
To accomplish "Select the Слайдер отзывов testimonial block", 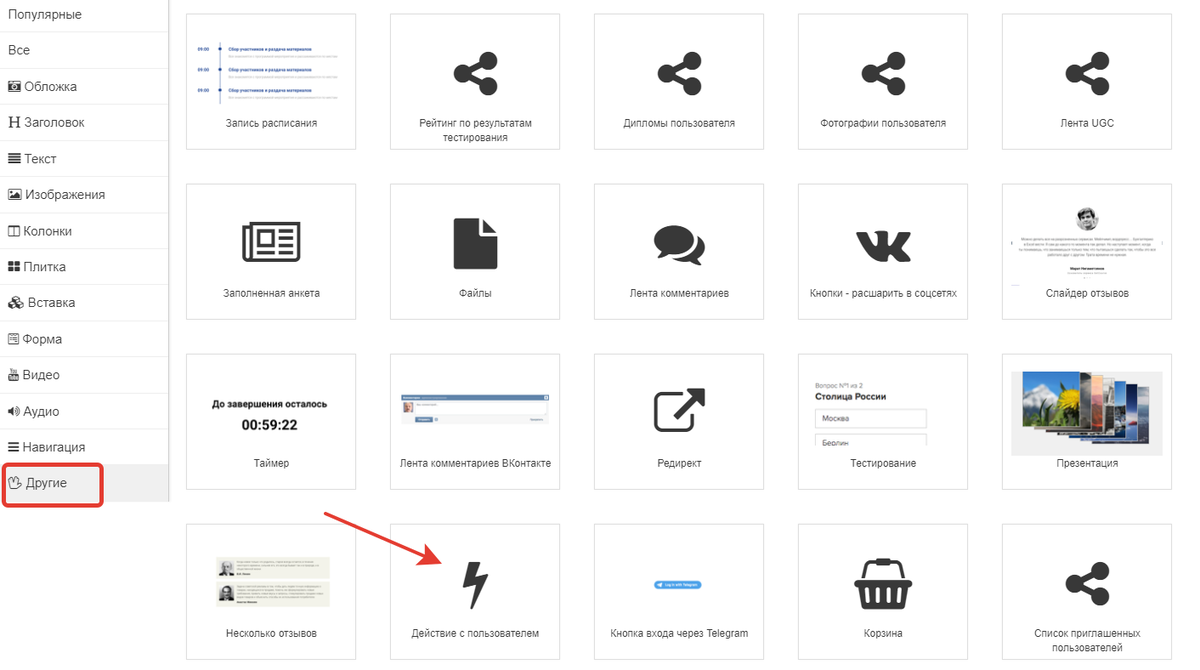I will 1087,245.
